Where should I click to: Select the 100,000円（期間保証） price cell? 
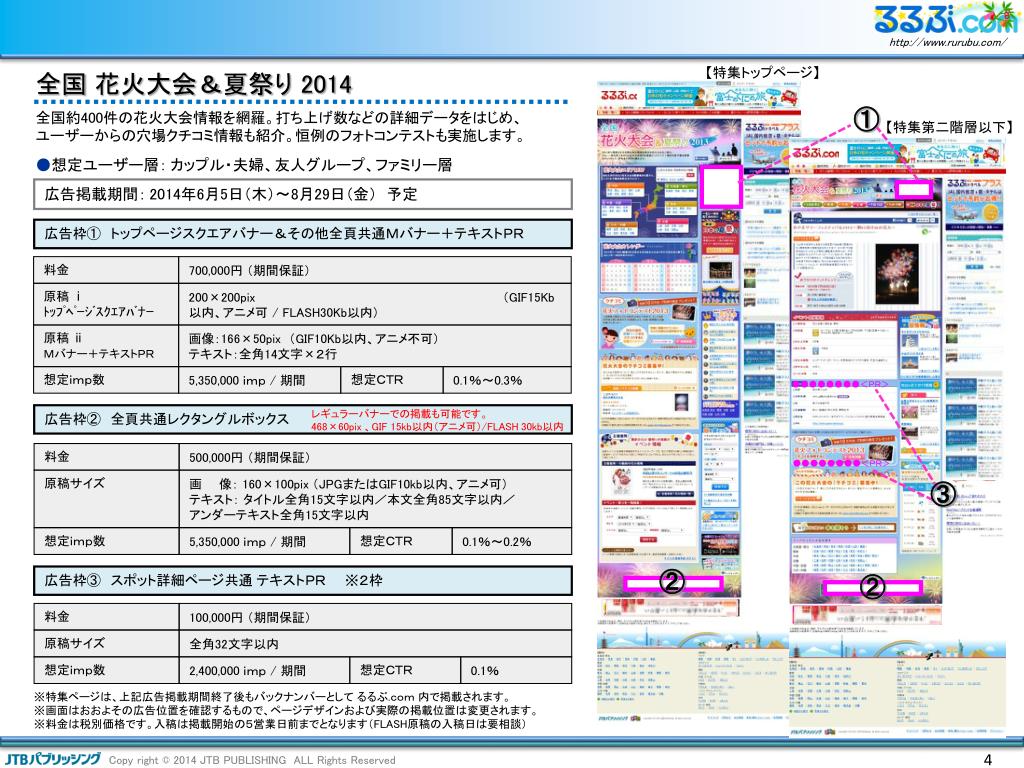[375, 617]
